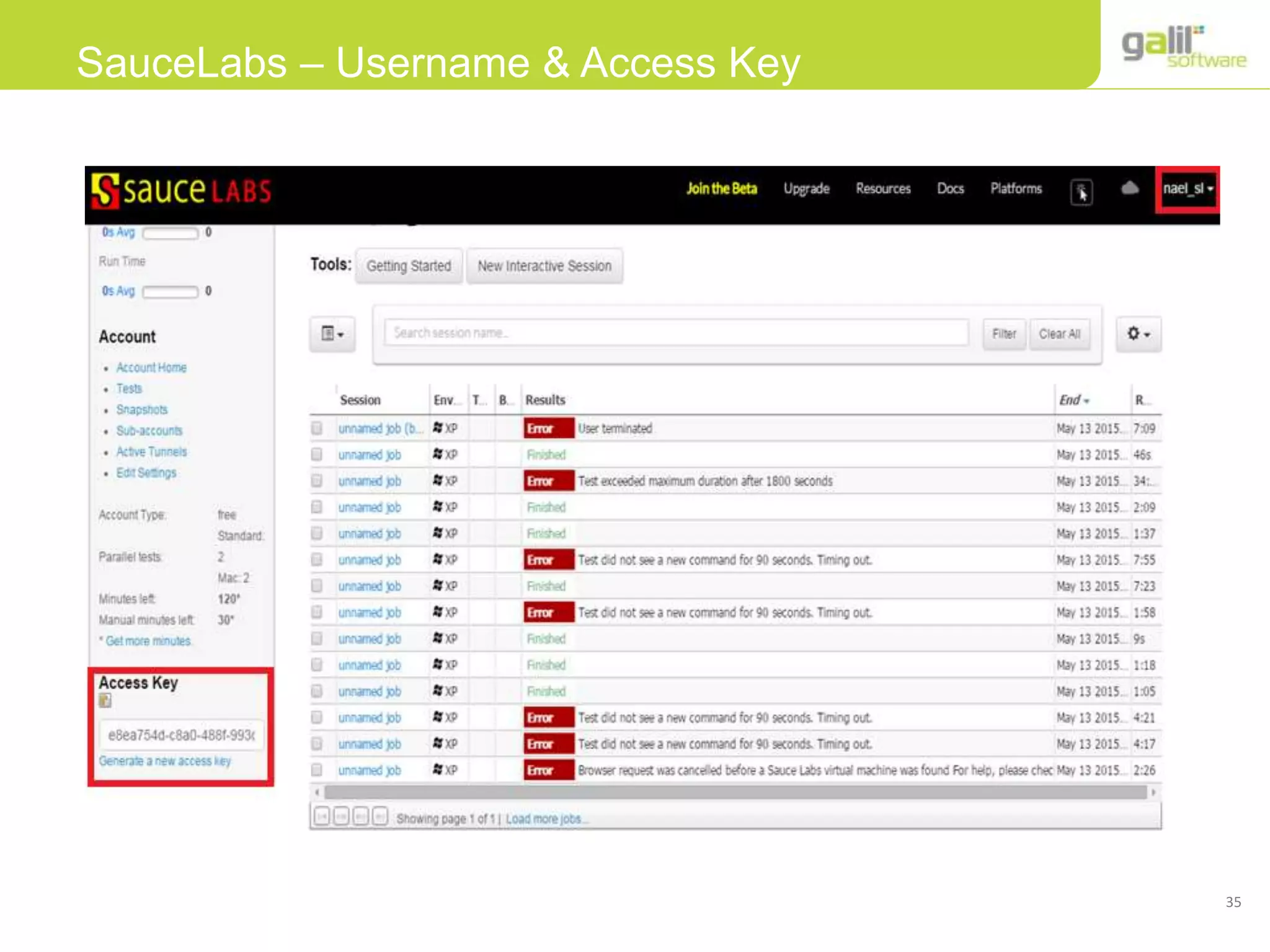Screen dimensions: 1270x952
Task: Click Generate a new access key
Action: coord(165,760)
